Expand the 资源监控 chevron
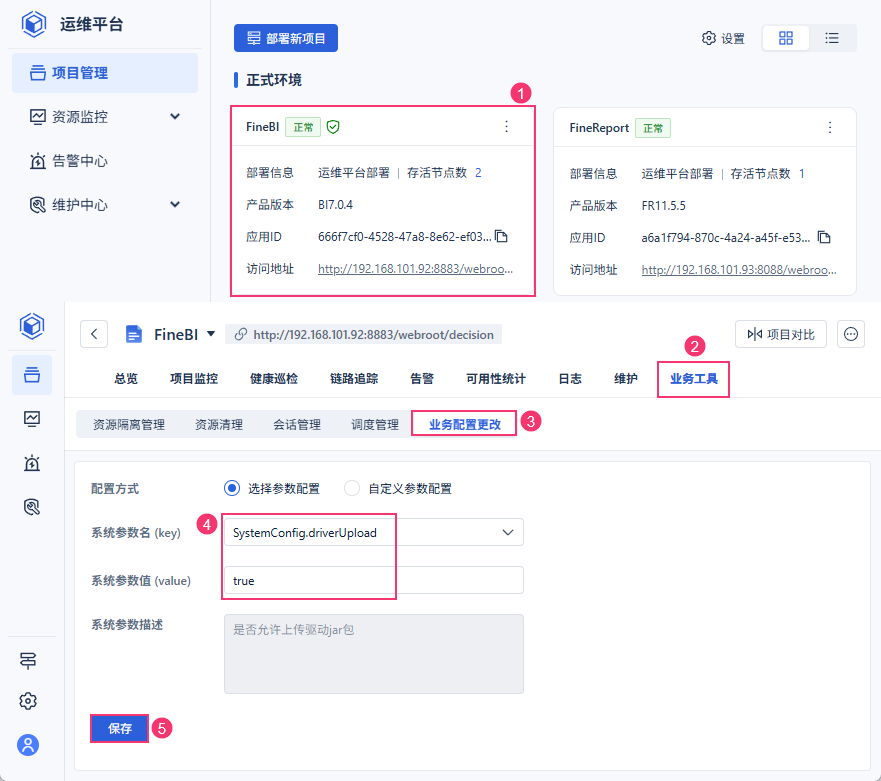 tap(175, 116)
